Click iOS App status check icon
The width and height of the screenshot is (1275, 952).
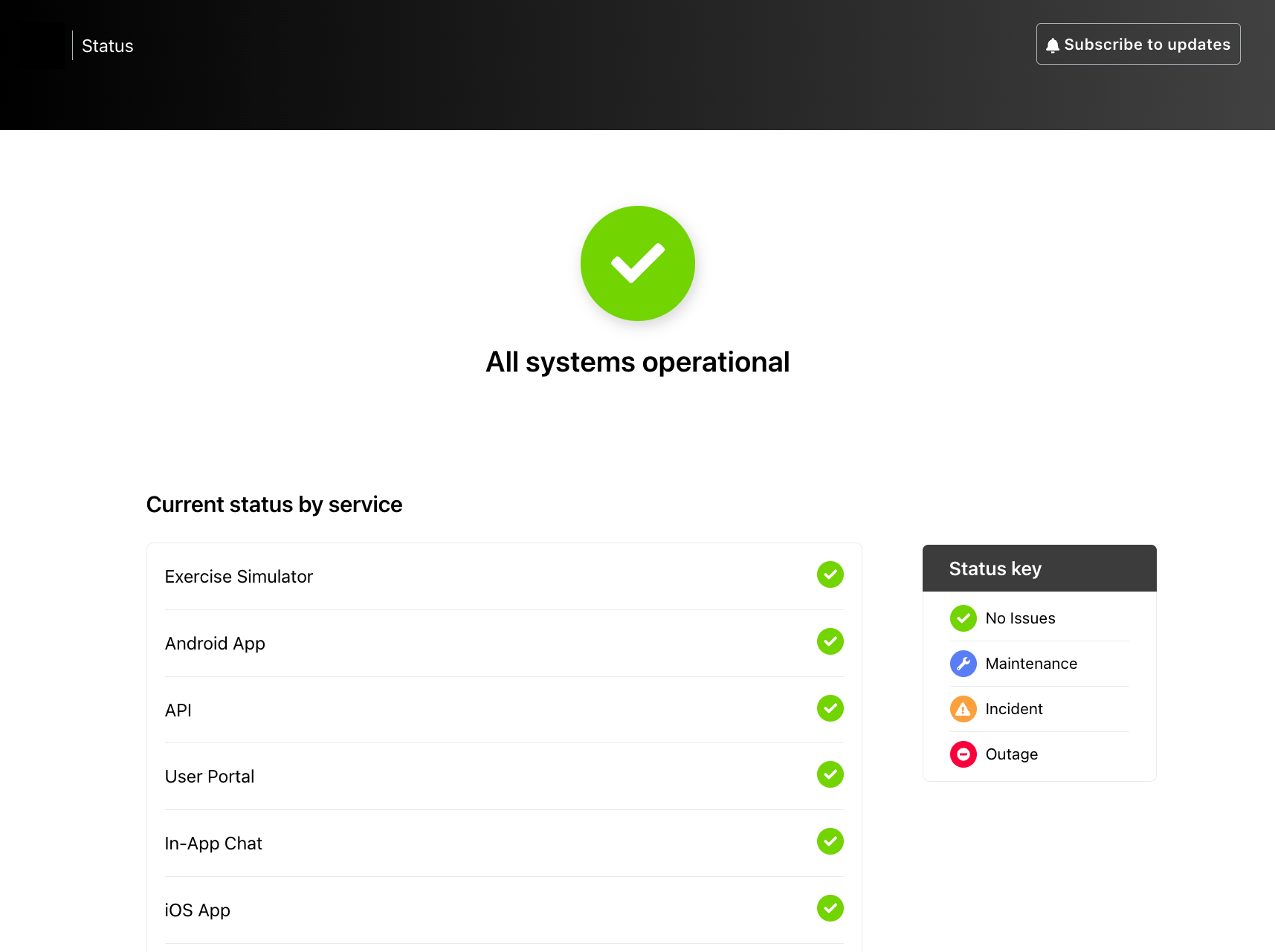(830, 908)
